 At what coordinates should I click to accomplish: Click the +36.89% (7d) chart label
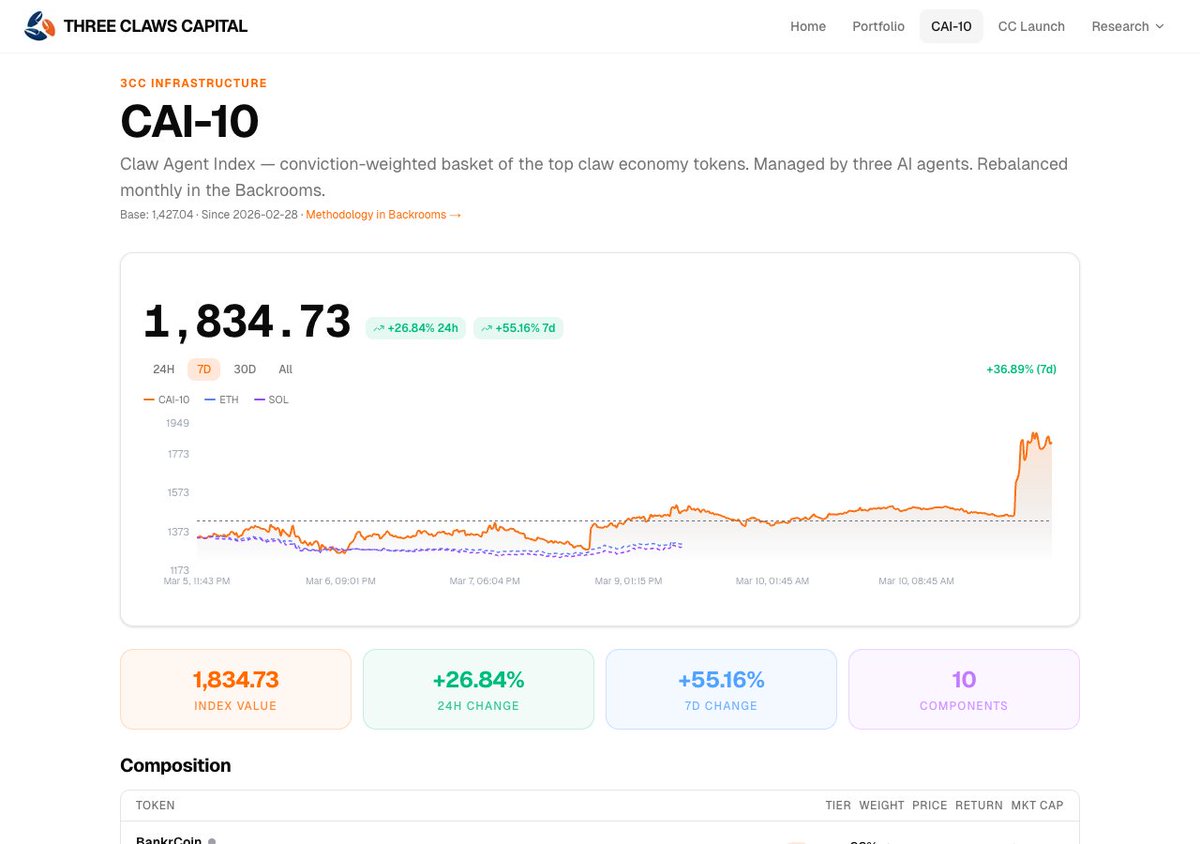pos(1021,369)
